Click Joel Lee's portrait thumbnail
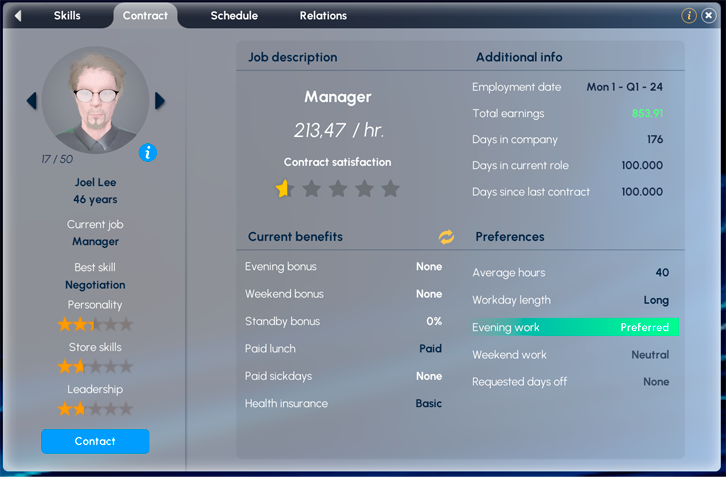The image size is (726, 477). point(96,100)
